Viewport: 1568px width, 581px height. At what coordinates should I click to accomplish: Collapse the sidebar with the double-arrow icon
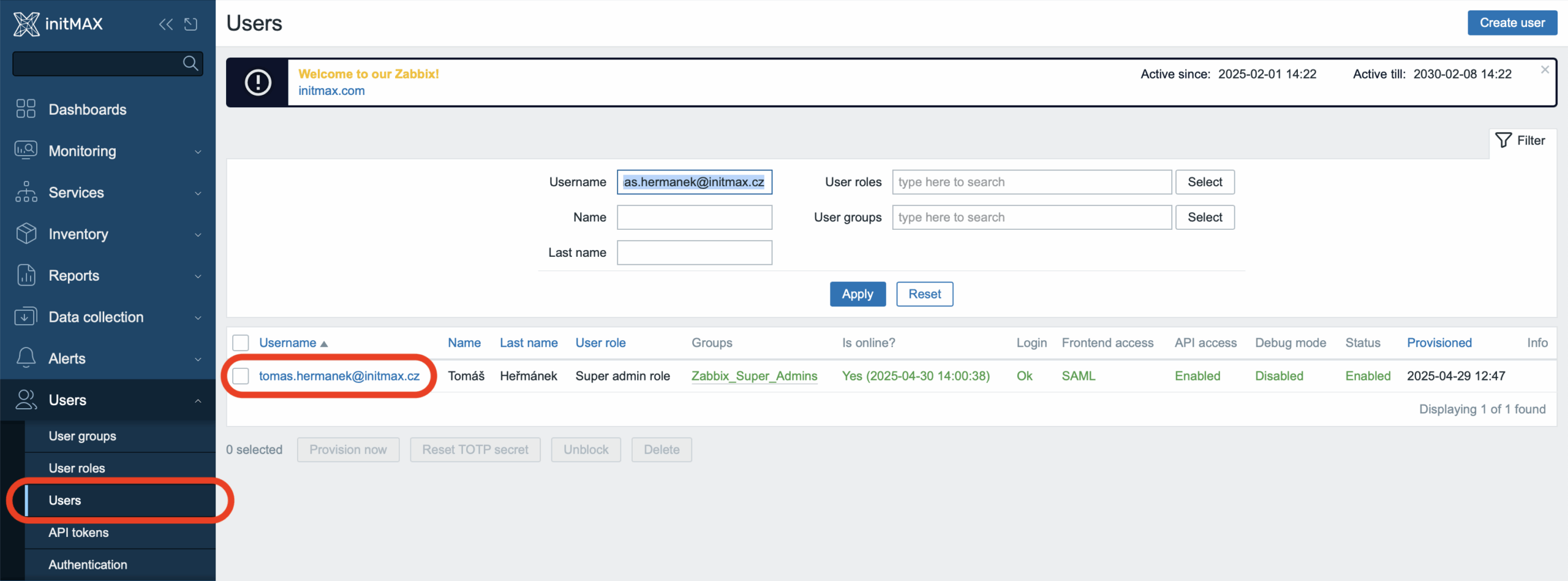165,24
